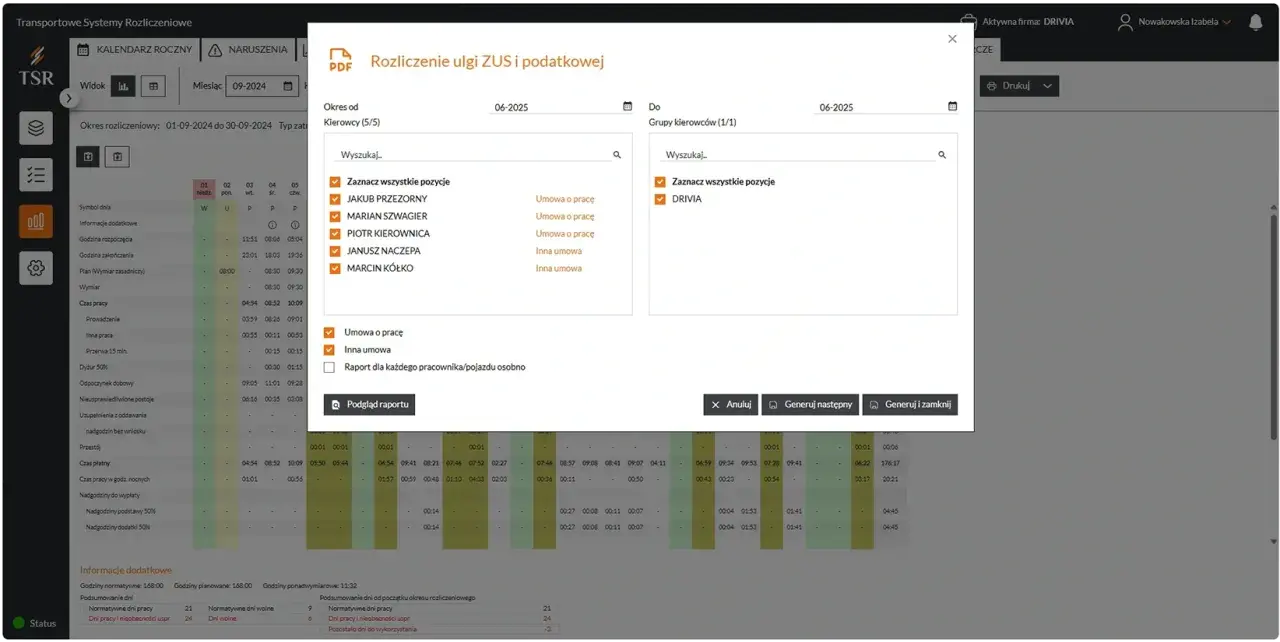Screen dimensions: 1280x642
Task: Switch to the KALENDARZ ROCZNY tab
Action: tap(135, 49)
